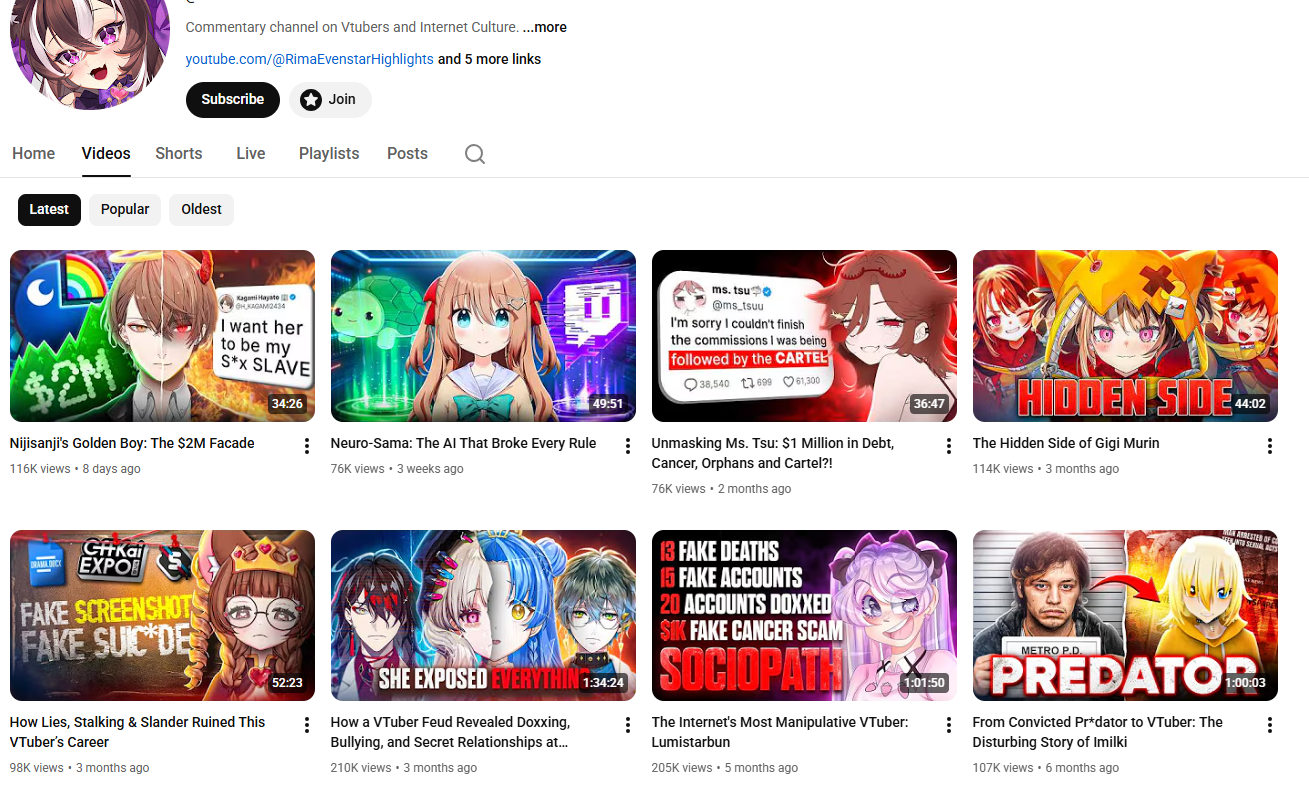Screen dimensions: 1309x796
Task: Click the 205K views • 5 months ago text
Action: tap(725, 768)
